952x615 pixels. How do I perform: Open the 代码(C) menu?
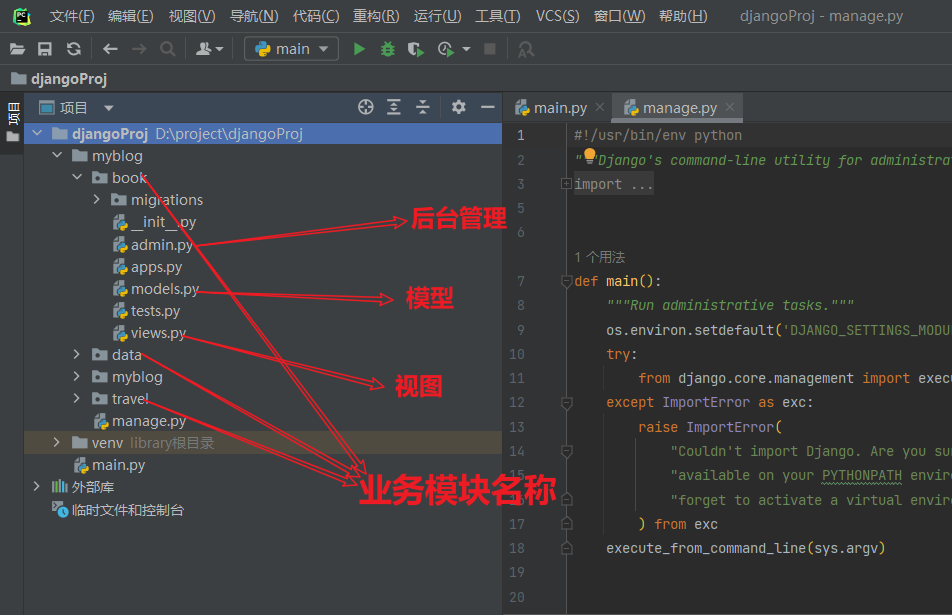pyautogui.click(x=316, y=16)
